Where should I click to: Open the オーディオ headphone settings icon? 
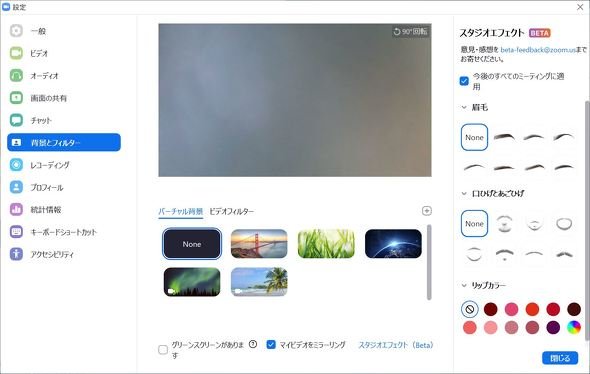coord(16,75)
